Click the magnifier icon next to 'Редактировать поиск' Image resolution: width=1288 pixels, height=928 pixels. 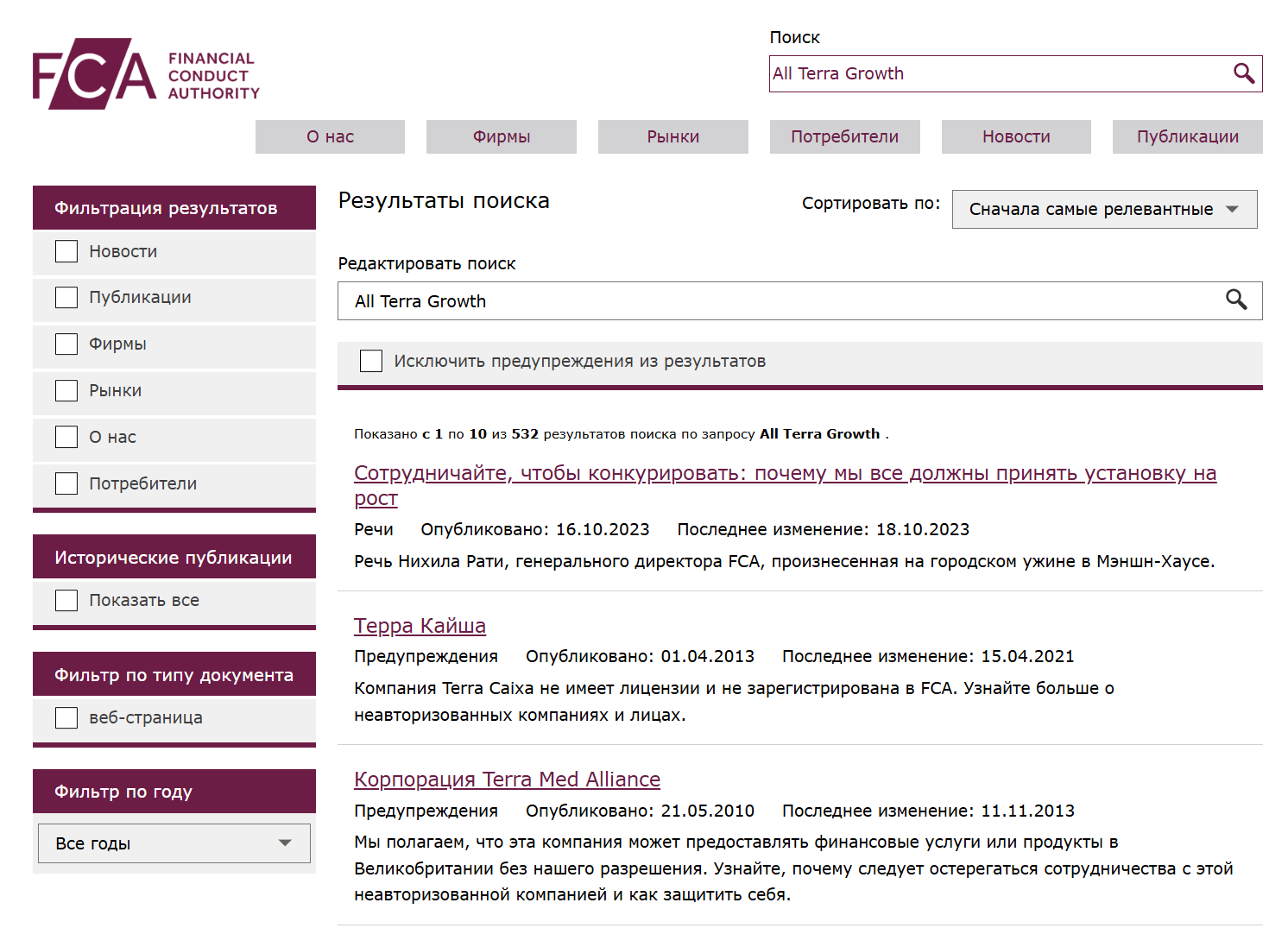(x=1237, y=300)
